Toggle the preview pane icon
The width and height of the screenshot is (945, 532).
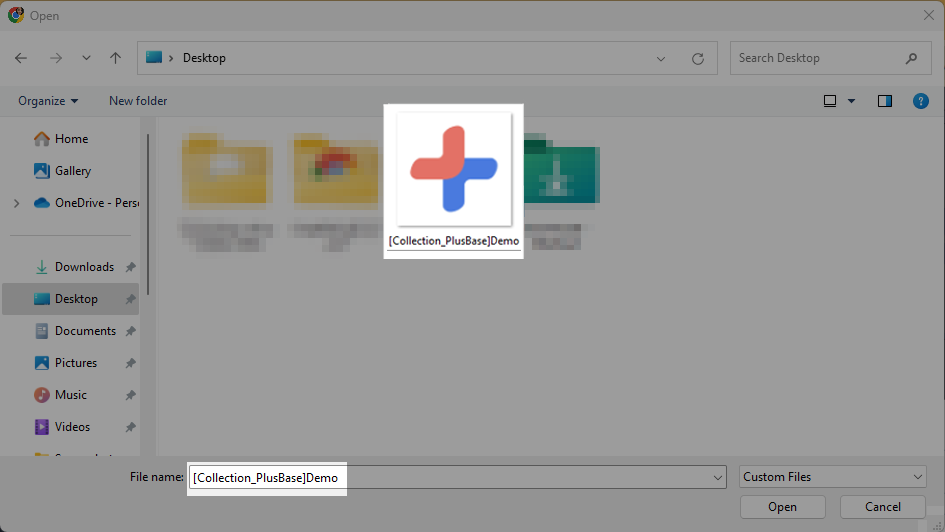click(x=885, y=101)
